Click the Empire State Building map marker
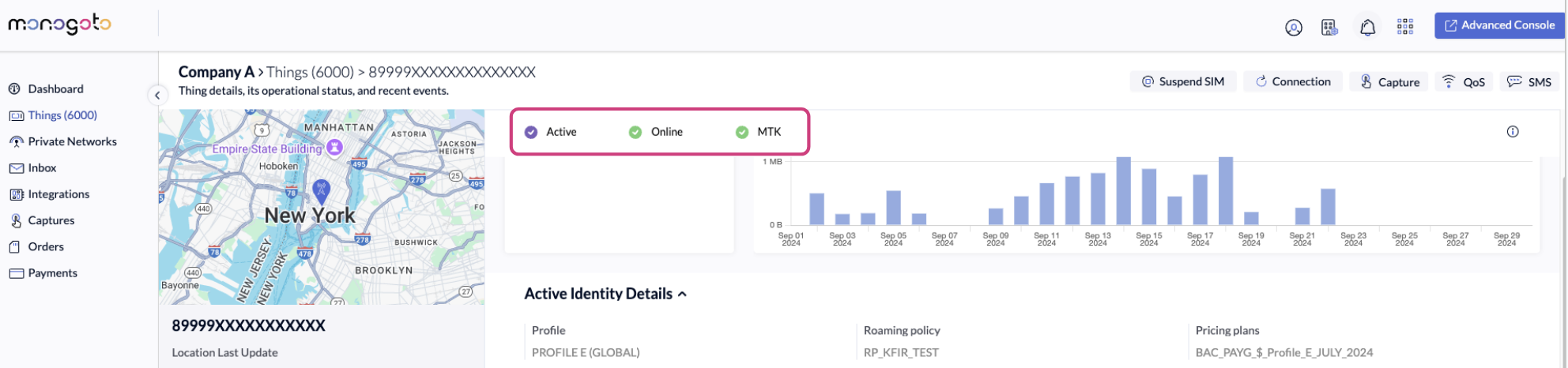The width and height of the screenshot is (1568, 368). point(335,147)
